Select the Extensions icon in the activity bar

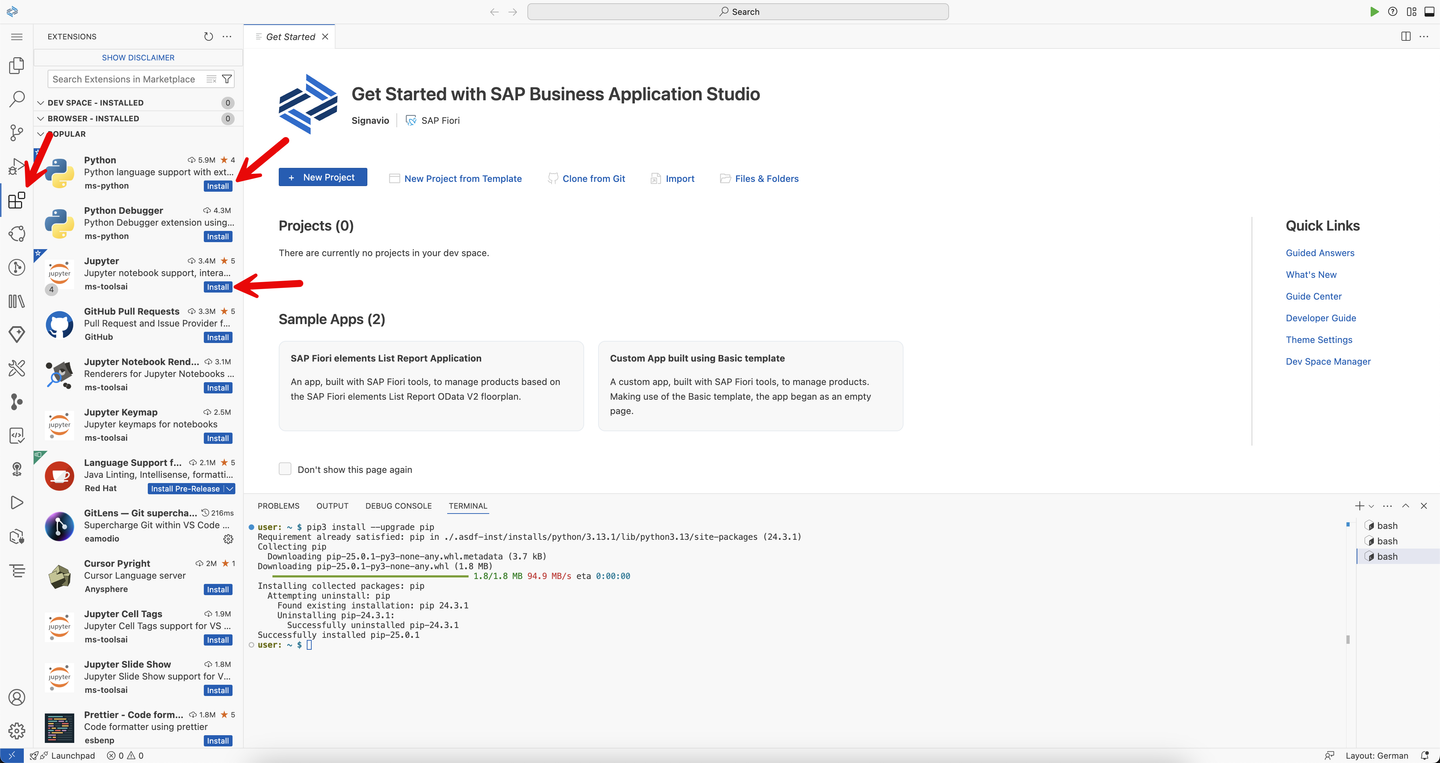[x=16, y=201]
